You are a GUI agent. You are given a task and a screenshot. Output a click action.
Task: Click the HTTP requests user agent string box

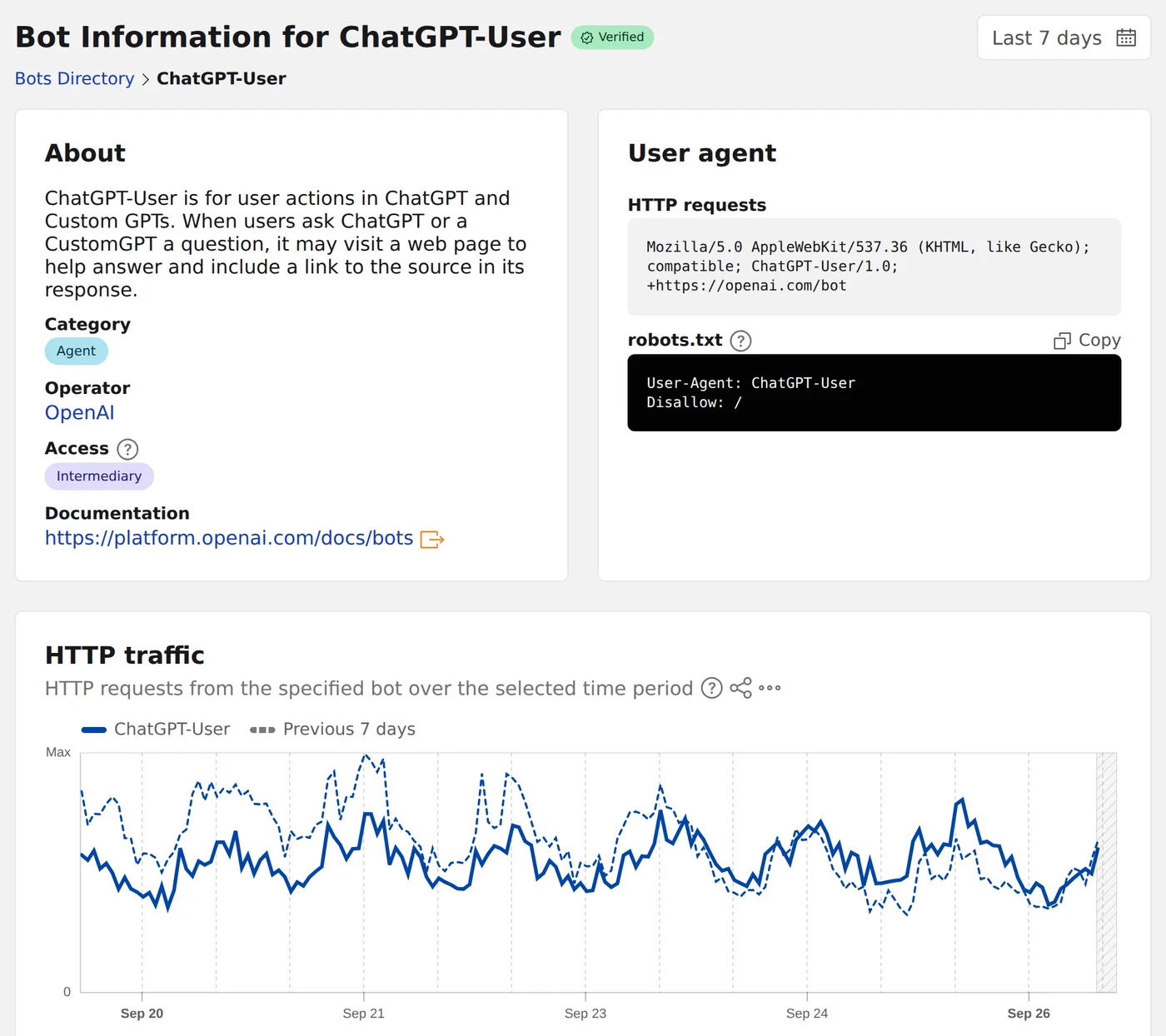[x=874, y=266]
